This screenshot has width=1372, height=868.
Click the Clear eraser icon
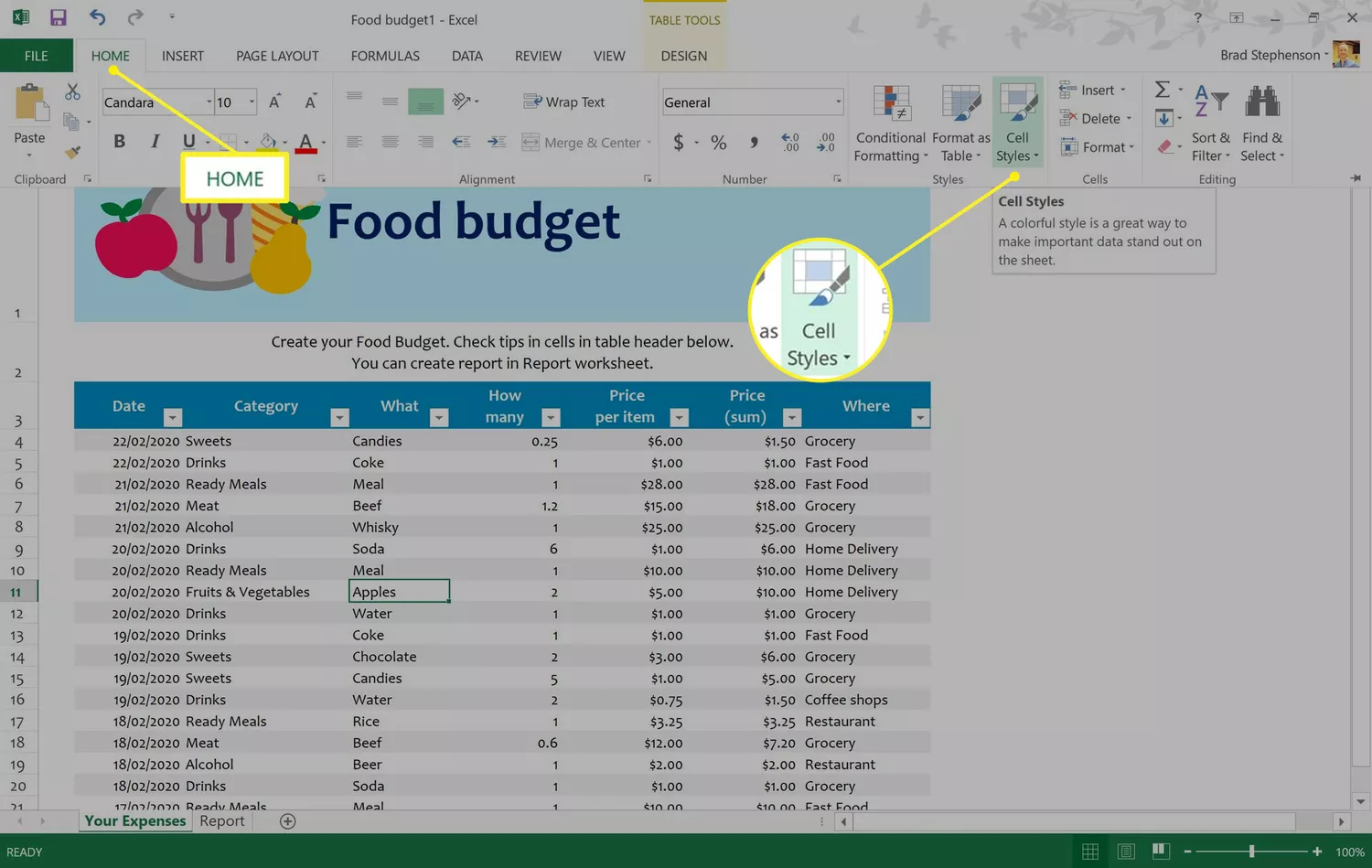1164,147
